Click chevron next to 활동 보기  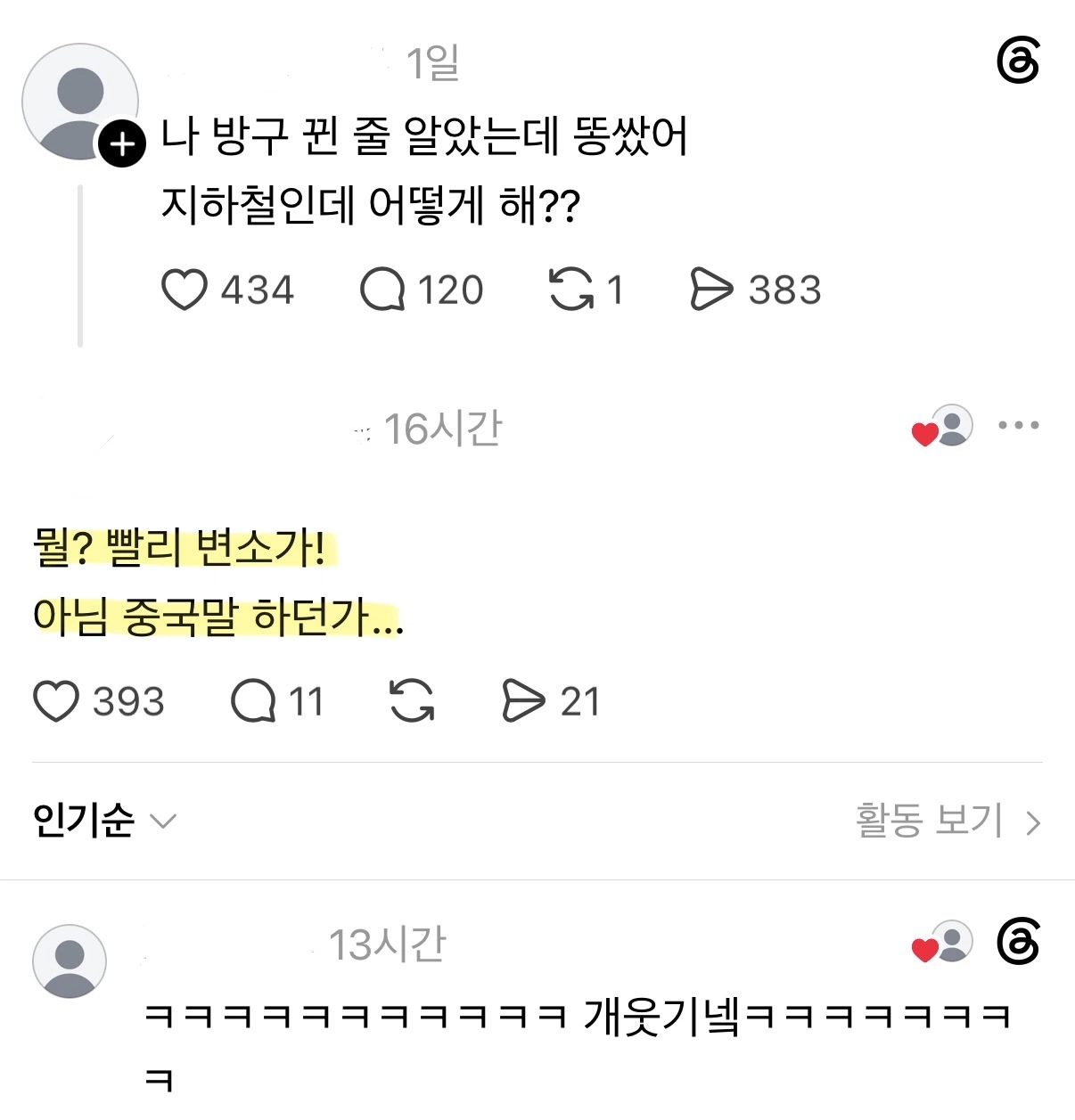point(1033,822)
